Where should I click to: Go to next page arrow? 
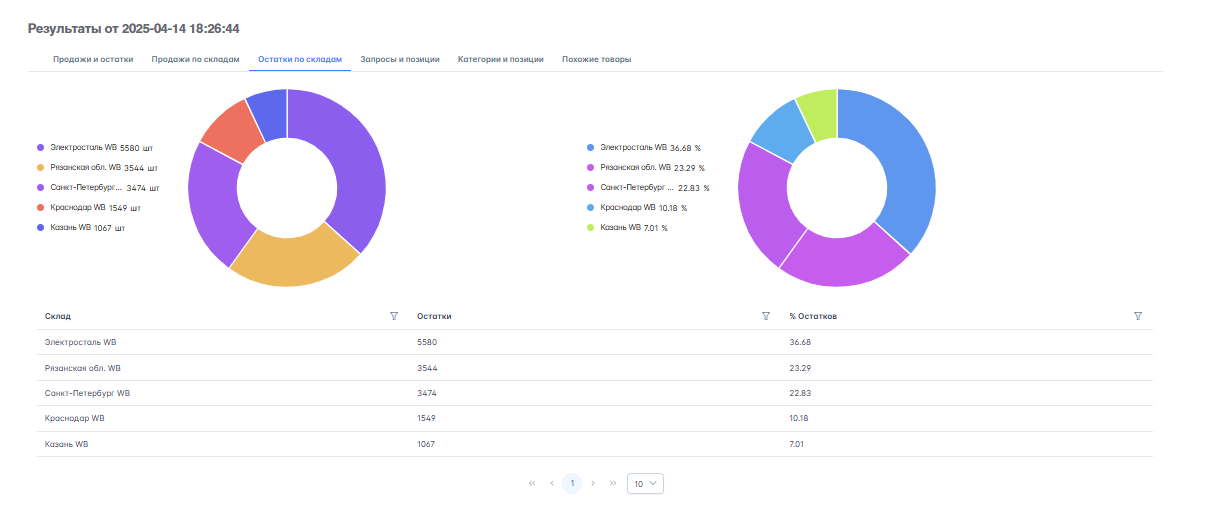(593, 483)
